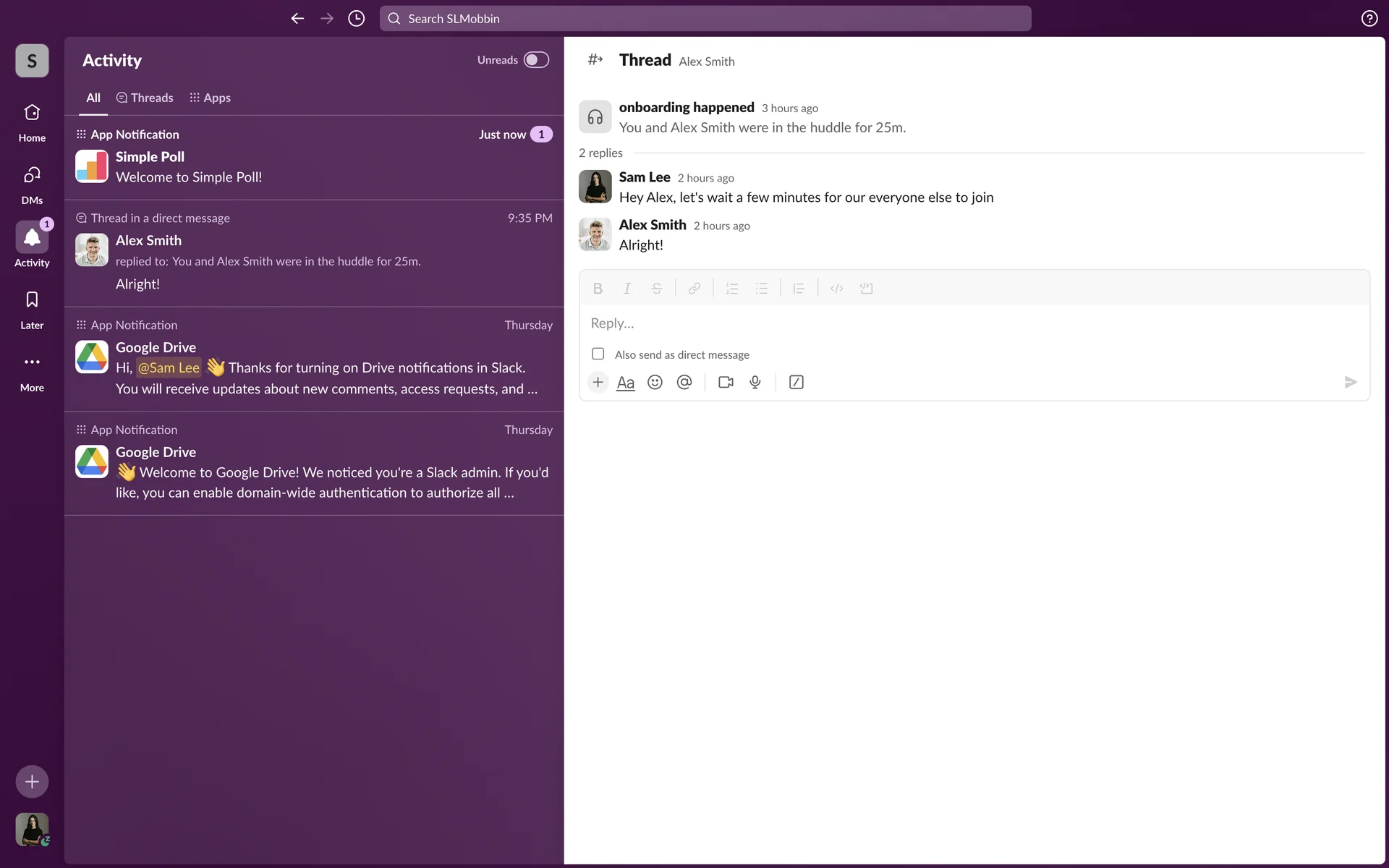Record an audio clip with microphone

coord(755,383)
